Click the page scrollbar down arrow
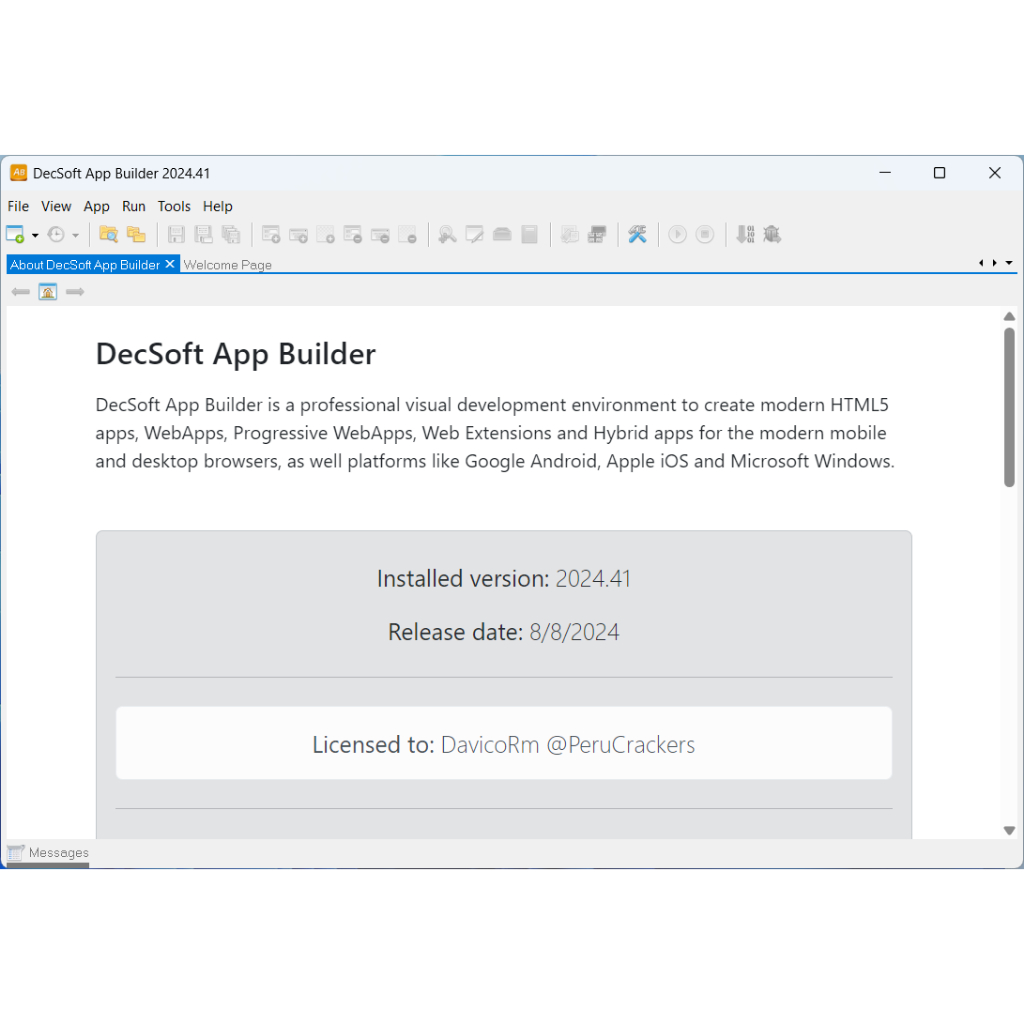 [1009, 831]
